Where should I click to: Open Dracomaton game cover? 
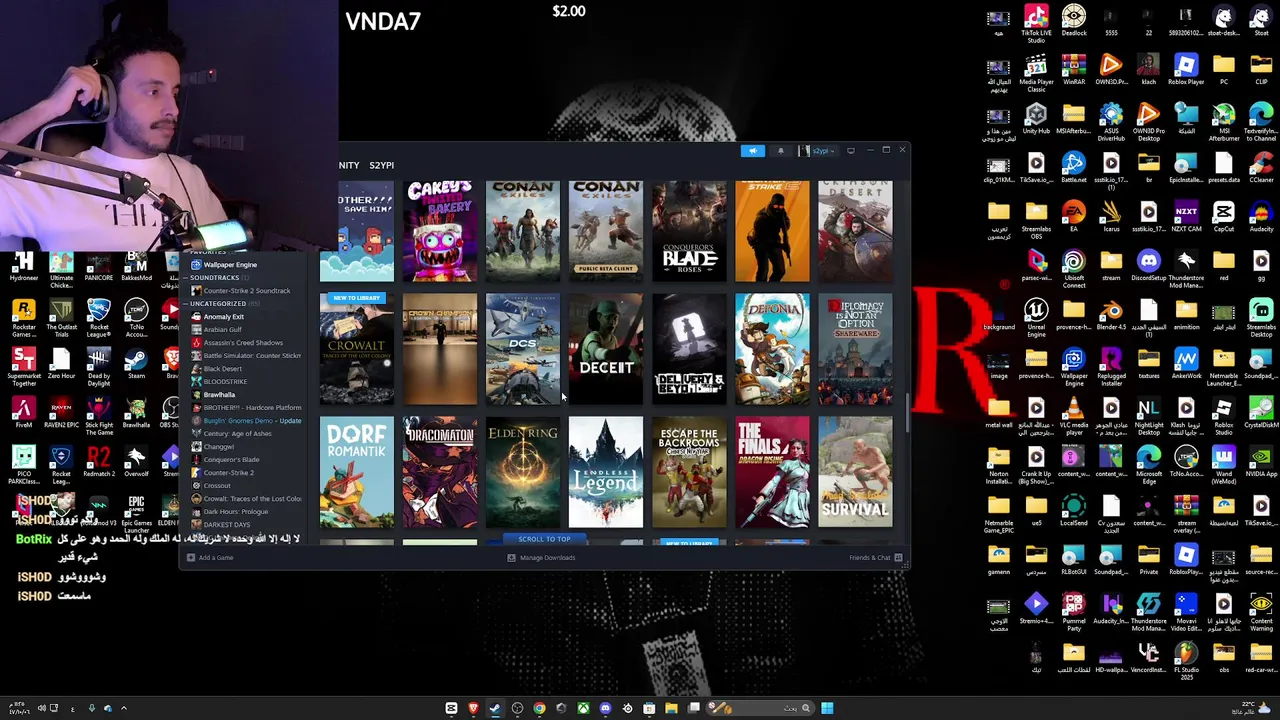[x=440, y=472]
